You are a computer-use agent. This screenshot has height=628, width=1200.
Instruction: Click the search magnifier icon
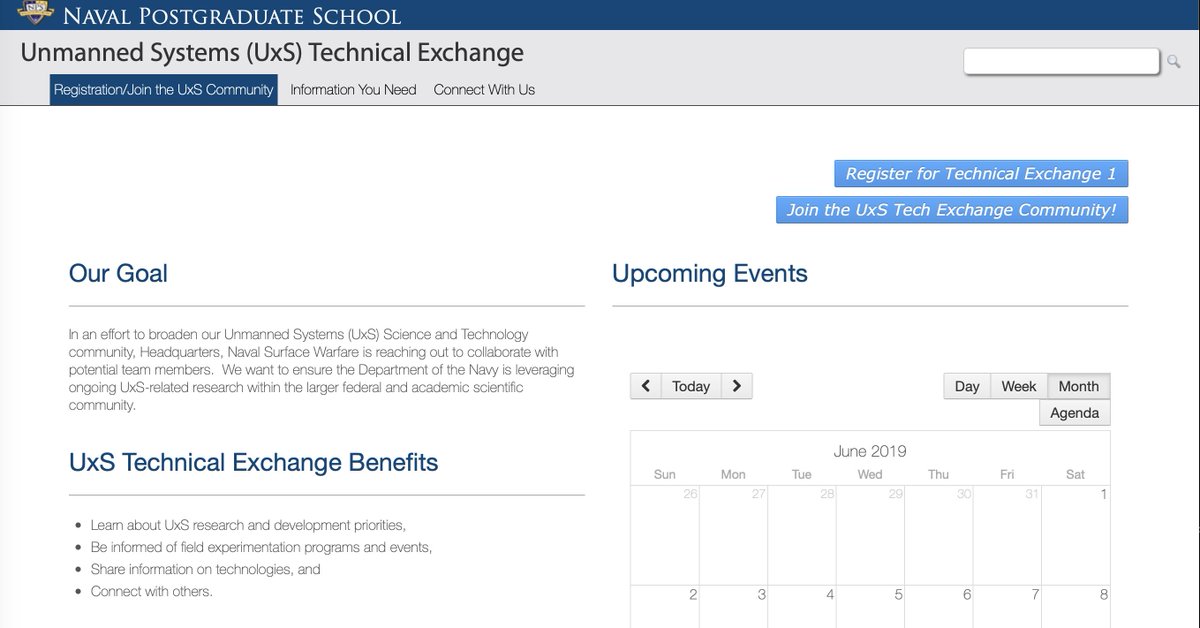1174,62
